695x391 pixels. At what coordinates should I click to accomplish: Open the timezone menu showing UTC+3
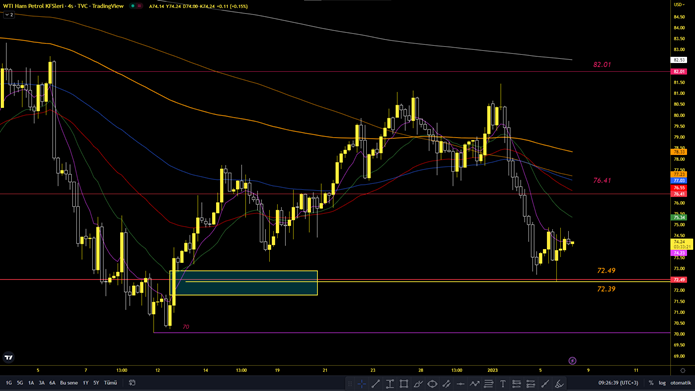pyautogui.click(x=618, y=383)
